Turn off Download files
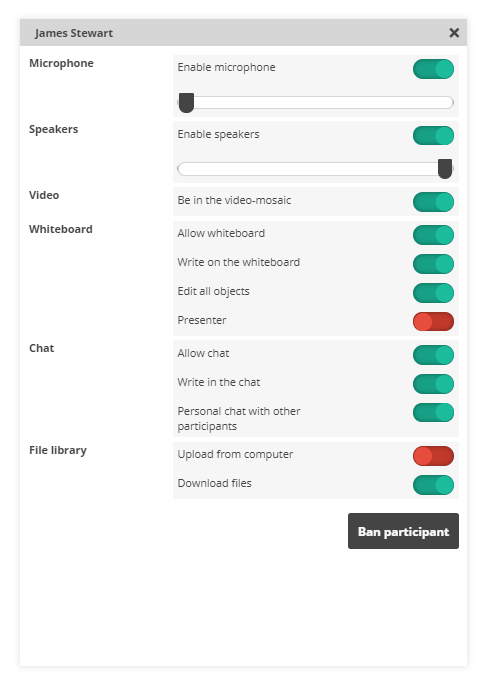The height and width of the screenshot is (685, 487). [433, 485]
